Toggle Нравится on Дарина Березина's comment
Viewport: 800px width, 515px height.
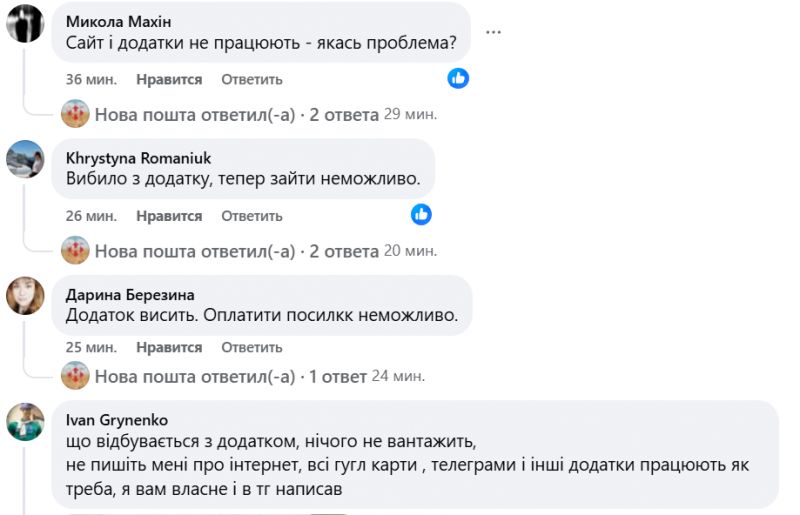[x=169, y=348]
